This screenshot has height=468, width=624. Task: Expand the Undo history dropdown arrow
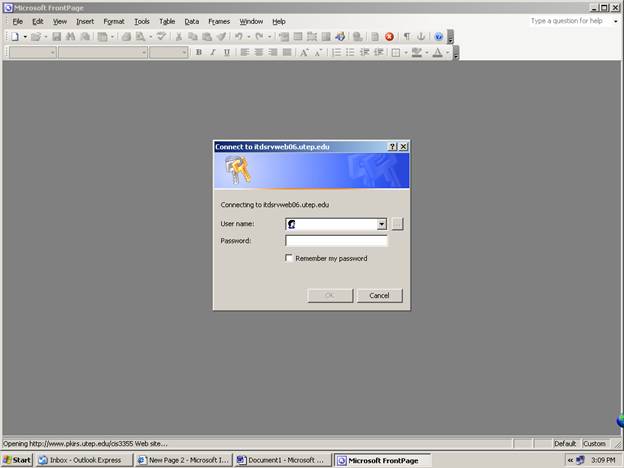point(249,37)
